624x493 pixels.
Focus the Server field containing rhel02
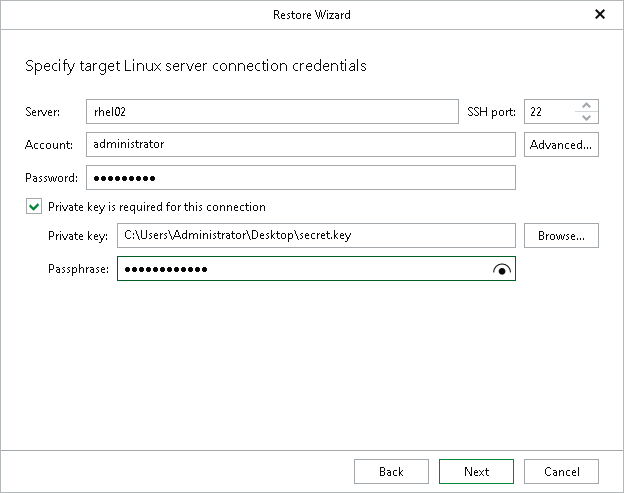272,111
